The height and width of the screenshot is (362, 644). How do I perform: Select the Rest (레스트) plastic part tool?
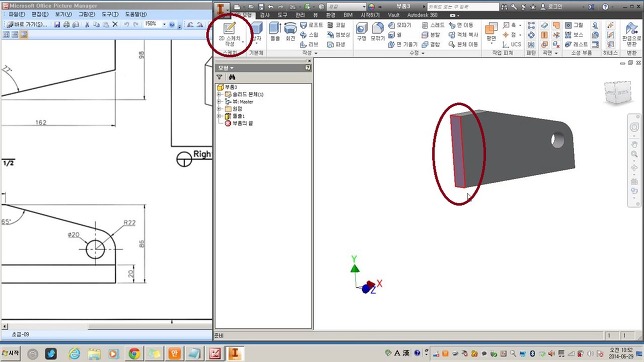[576, 44]
